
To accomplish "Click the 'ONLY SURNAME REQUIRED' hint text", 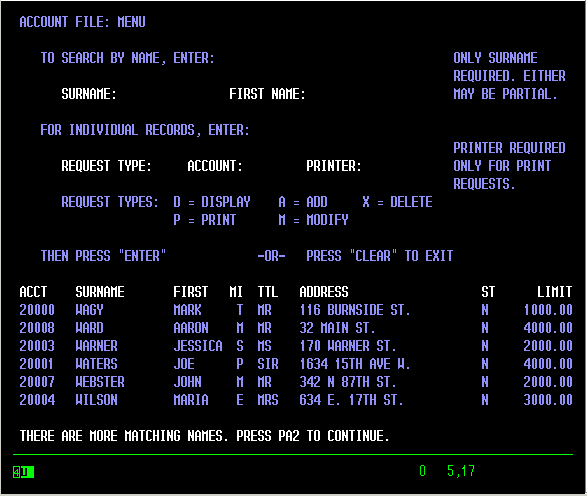I will pyautogui.click(x=509, y=76).
